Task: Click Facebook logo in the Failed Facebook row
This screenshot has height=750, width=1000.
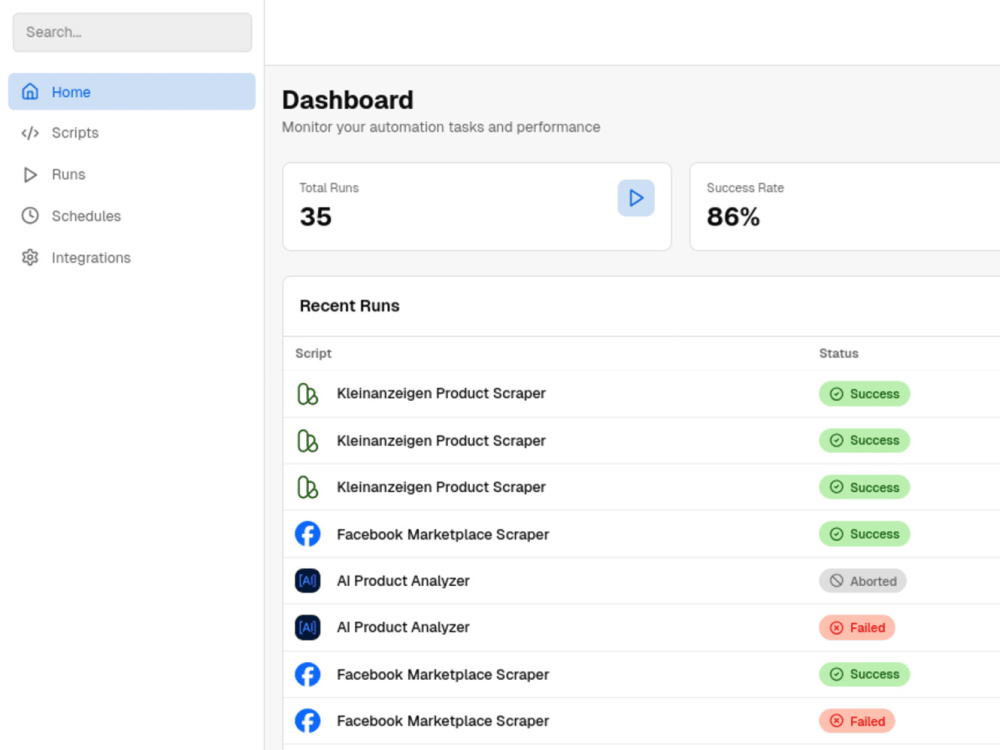Action: [x=307, y=721]
